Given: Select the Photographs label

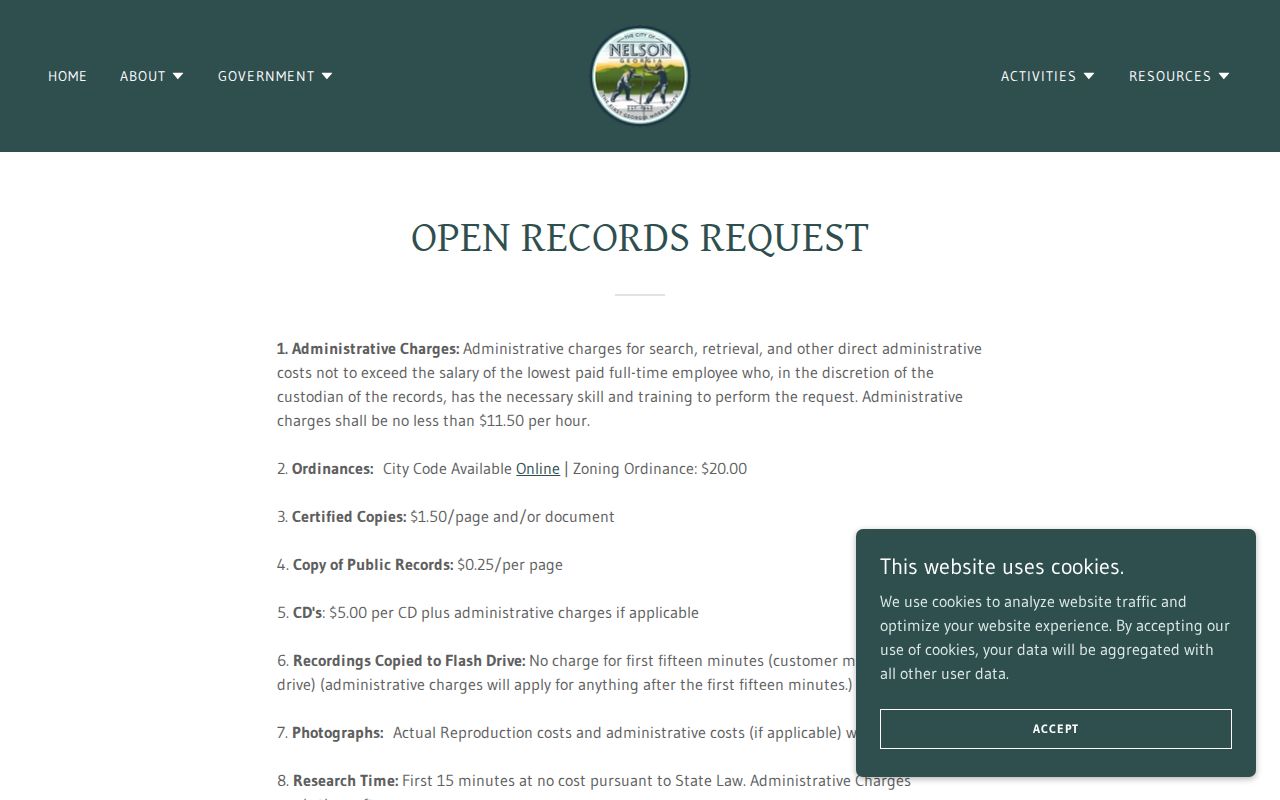Looking at the screenshot, I should [x=338, y=733].
